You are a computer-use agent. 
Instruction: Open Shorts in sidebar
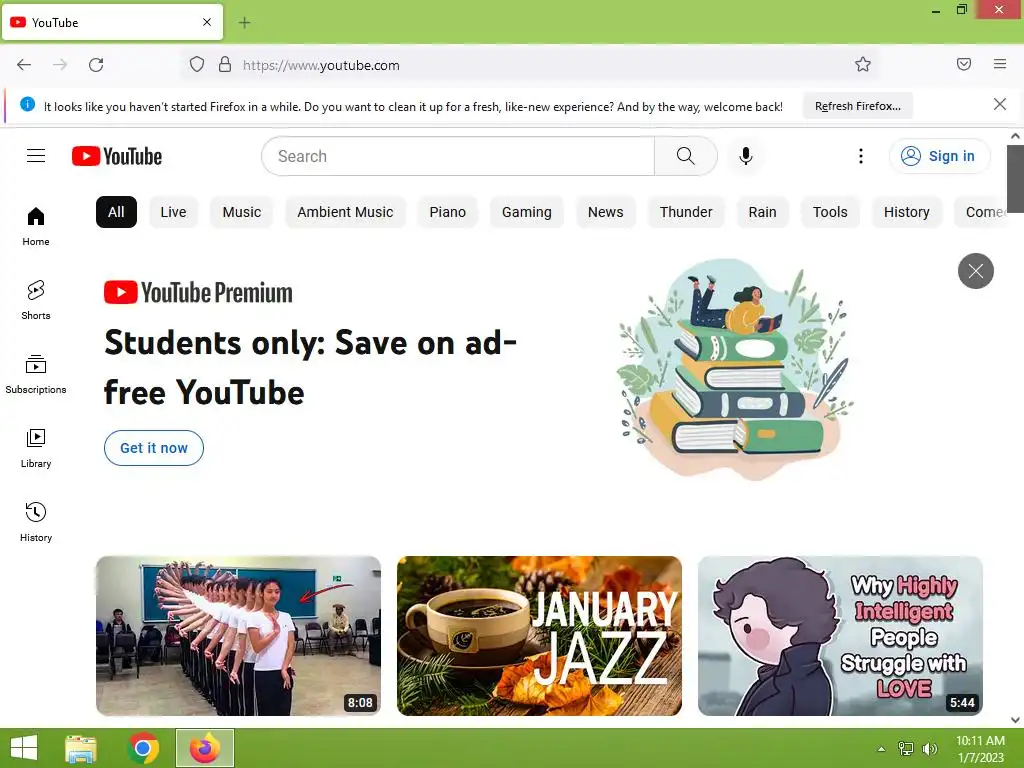(36, 300)
